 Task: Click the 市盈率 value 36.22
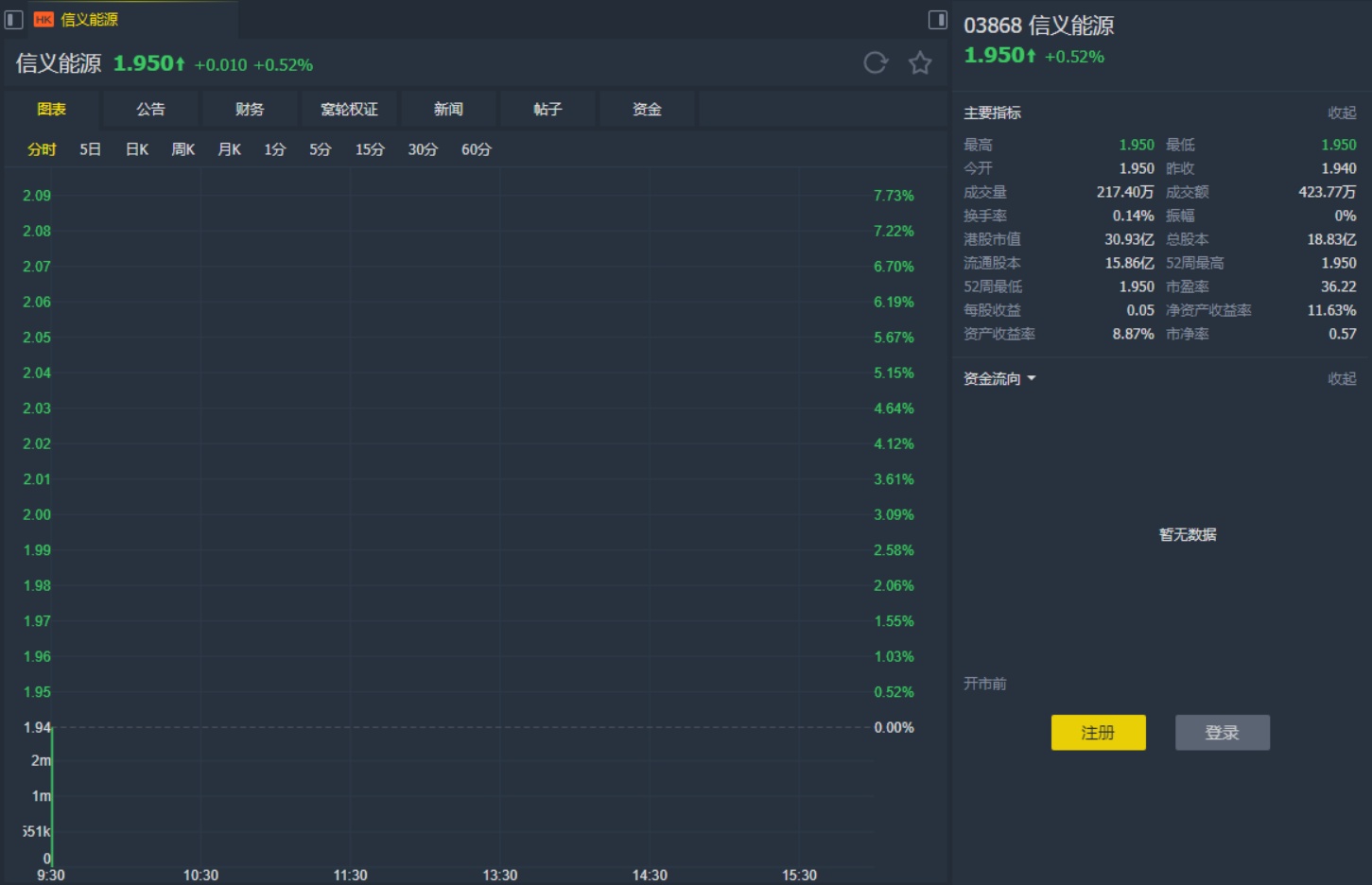(x=1339, y=286)
